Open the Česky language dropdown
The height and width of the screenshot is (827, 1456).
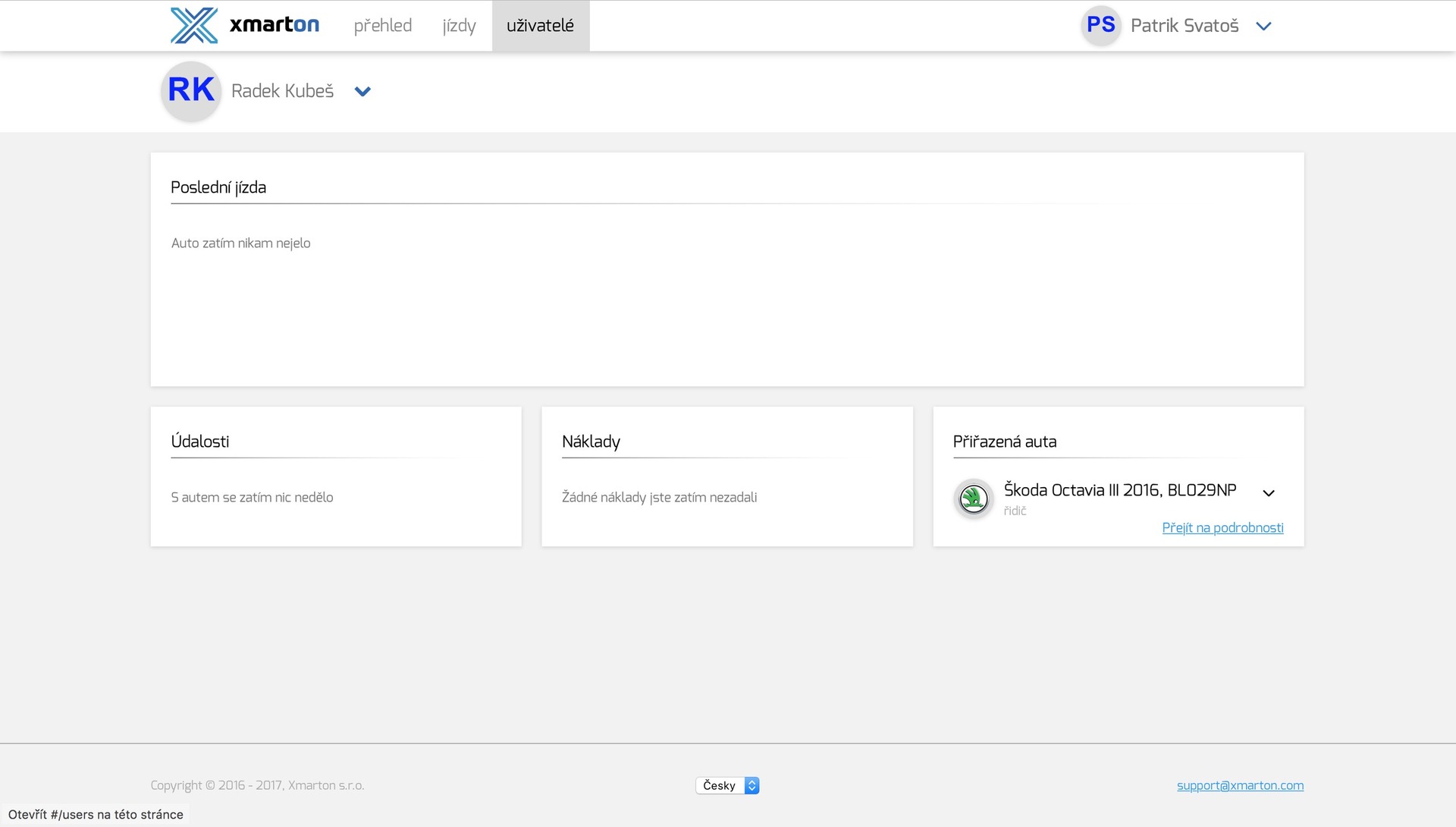(726, 785)
